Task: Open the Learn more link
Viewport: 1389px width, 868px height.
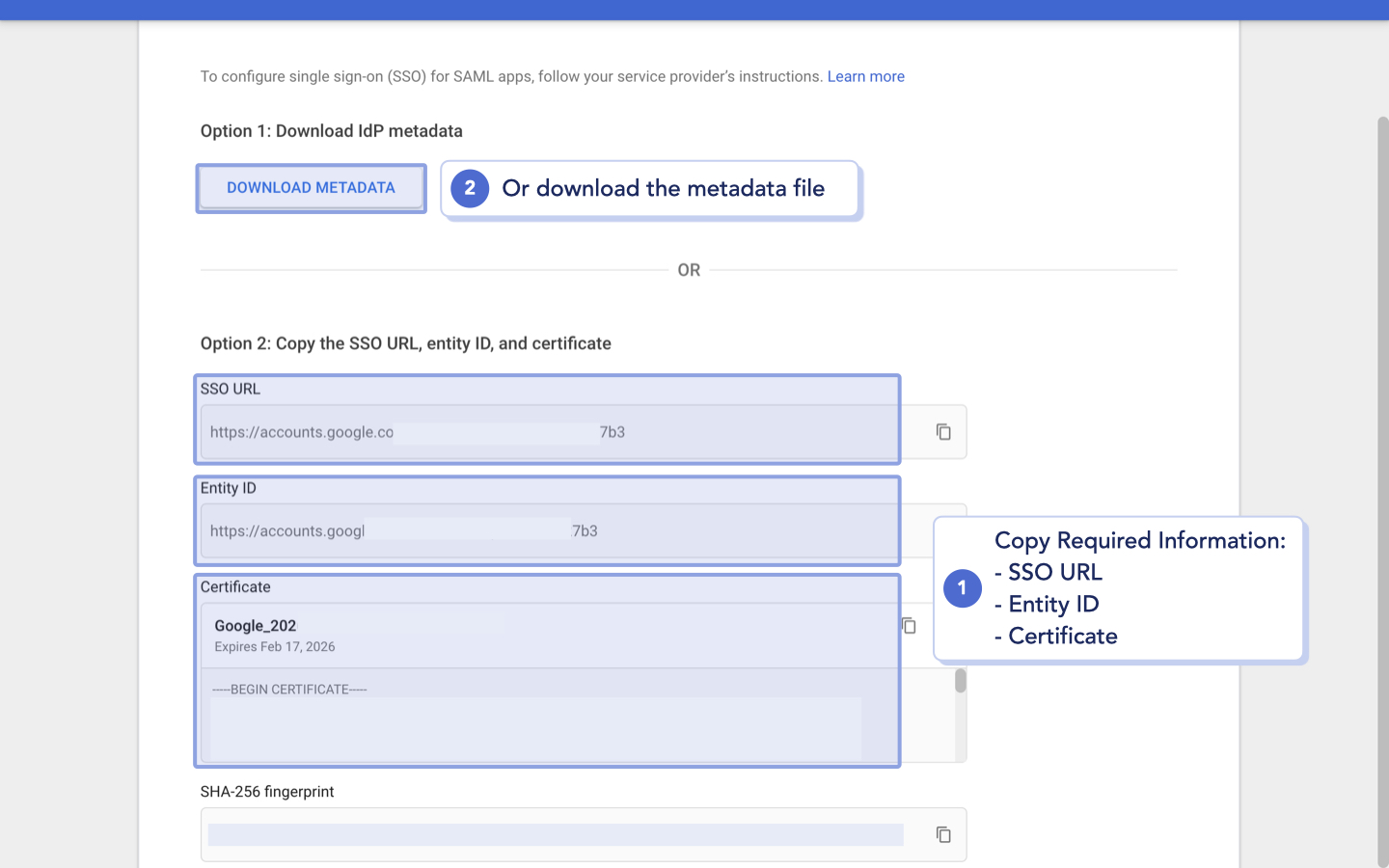Action: (865, 76)
